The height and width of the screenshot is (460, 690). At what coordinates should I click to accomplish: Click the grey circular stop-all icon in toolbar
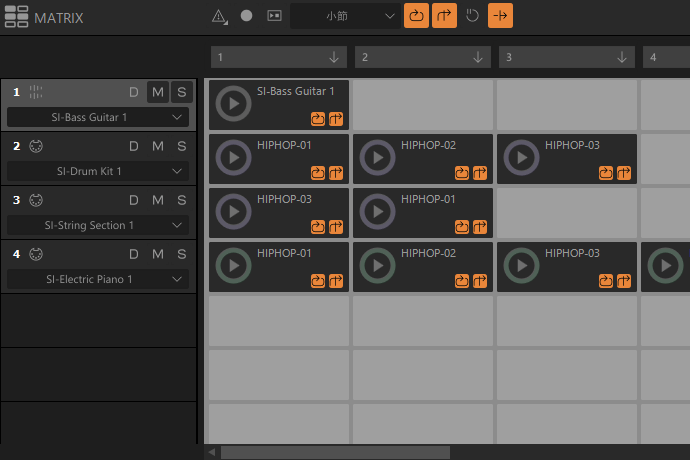click(x=473, y=16)
